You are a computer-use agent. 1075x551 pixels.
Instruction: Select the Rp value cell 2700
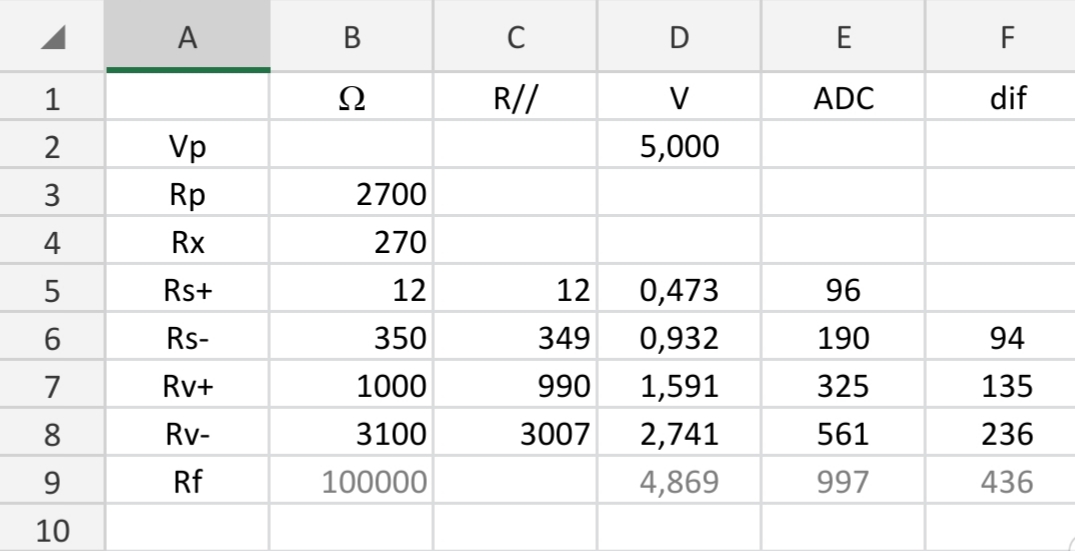pos(351,193)
